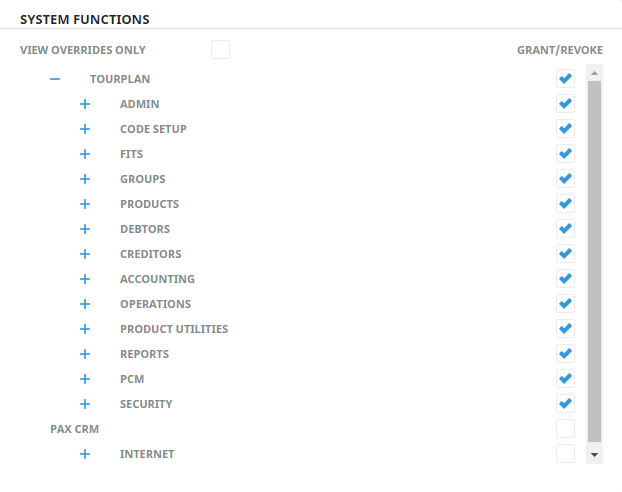Expand the CODE SETUP plus icon
622x492 pixels.
[x=85, y=129]
